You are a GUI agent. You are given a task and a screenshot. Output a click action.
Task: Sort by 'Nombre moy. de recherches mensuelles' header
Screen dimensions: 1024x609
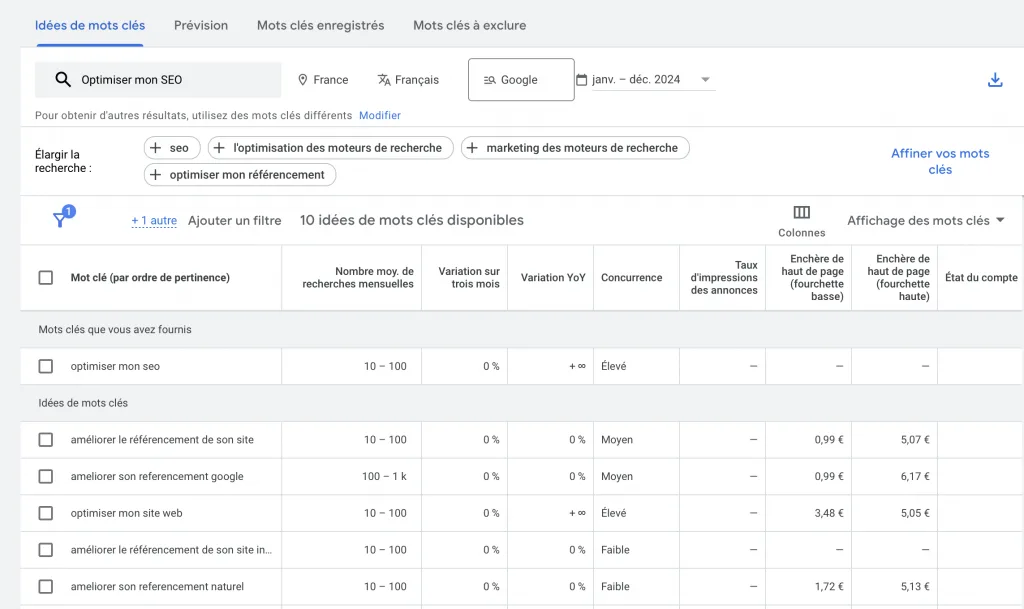[x=358, y=277]
